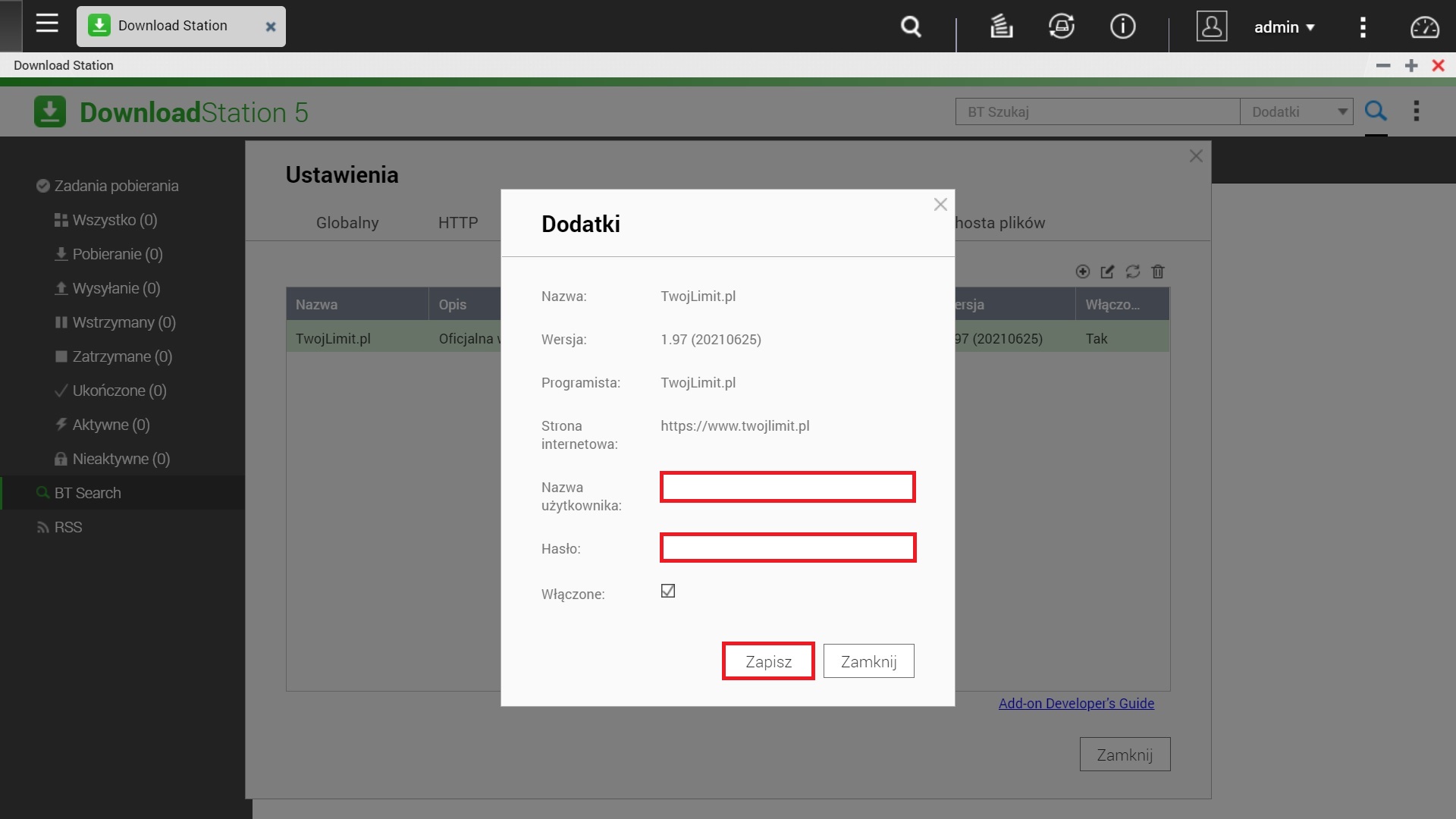Select Wysyłanie (0) in sidebar
Image resolution: width=1456 pixels, height=819 pixels.
pyautogui.click(x=108, y=288)
